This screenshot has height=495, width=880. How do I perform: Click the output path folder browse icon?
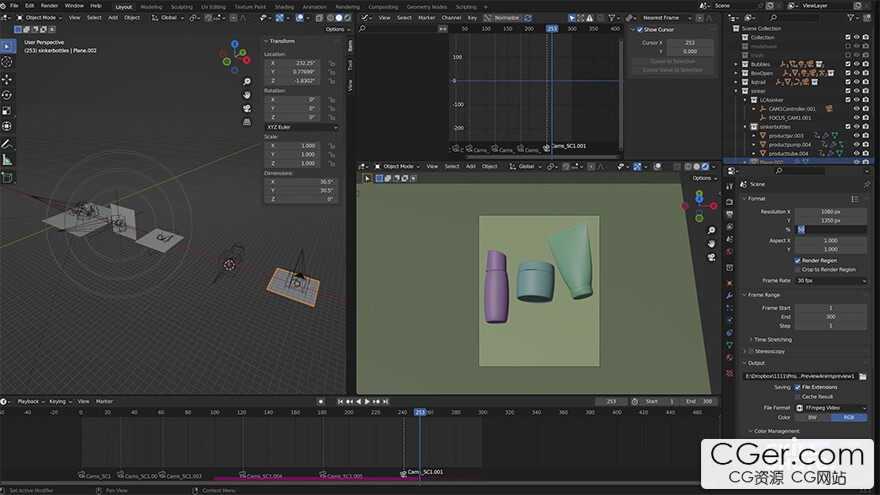(863, 376)
